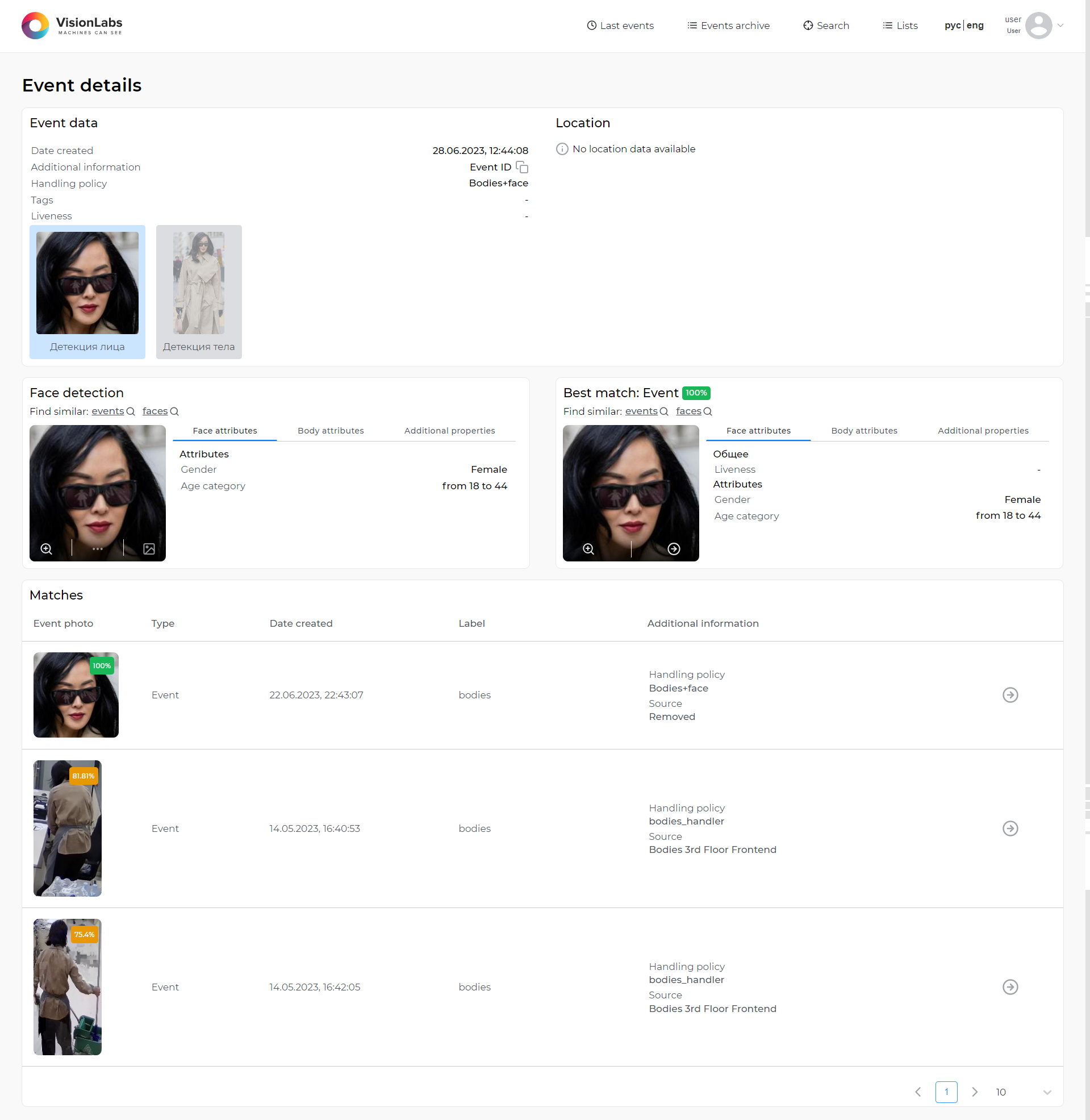Zoom in on the Face detection photo
Viewport: 1090px width, 1120px height.
tap(47, 548)
